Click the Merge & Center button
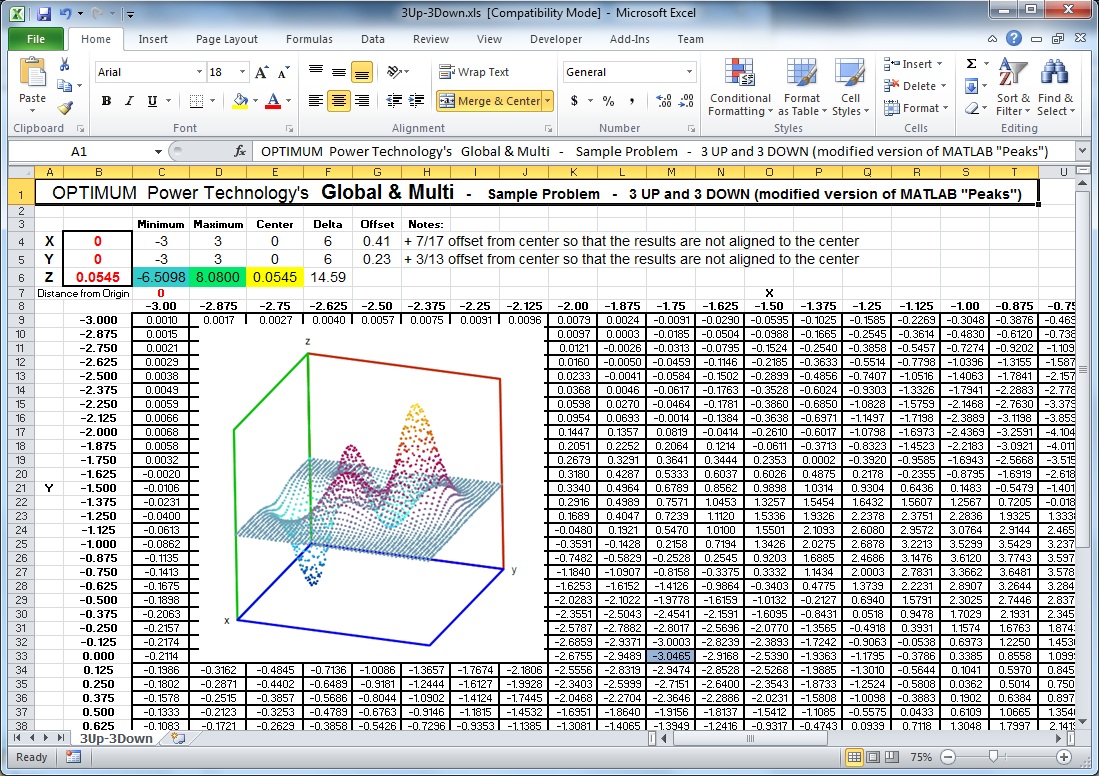The height and width of the screenshot is (776, 1099). (489, 101)
